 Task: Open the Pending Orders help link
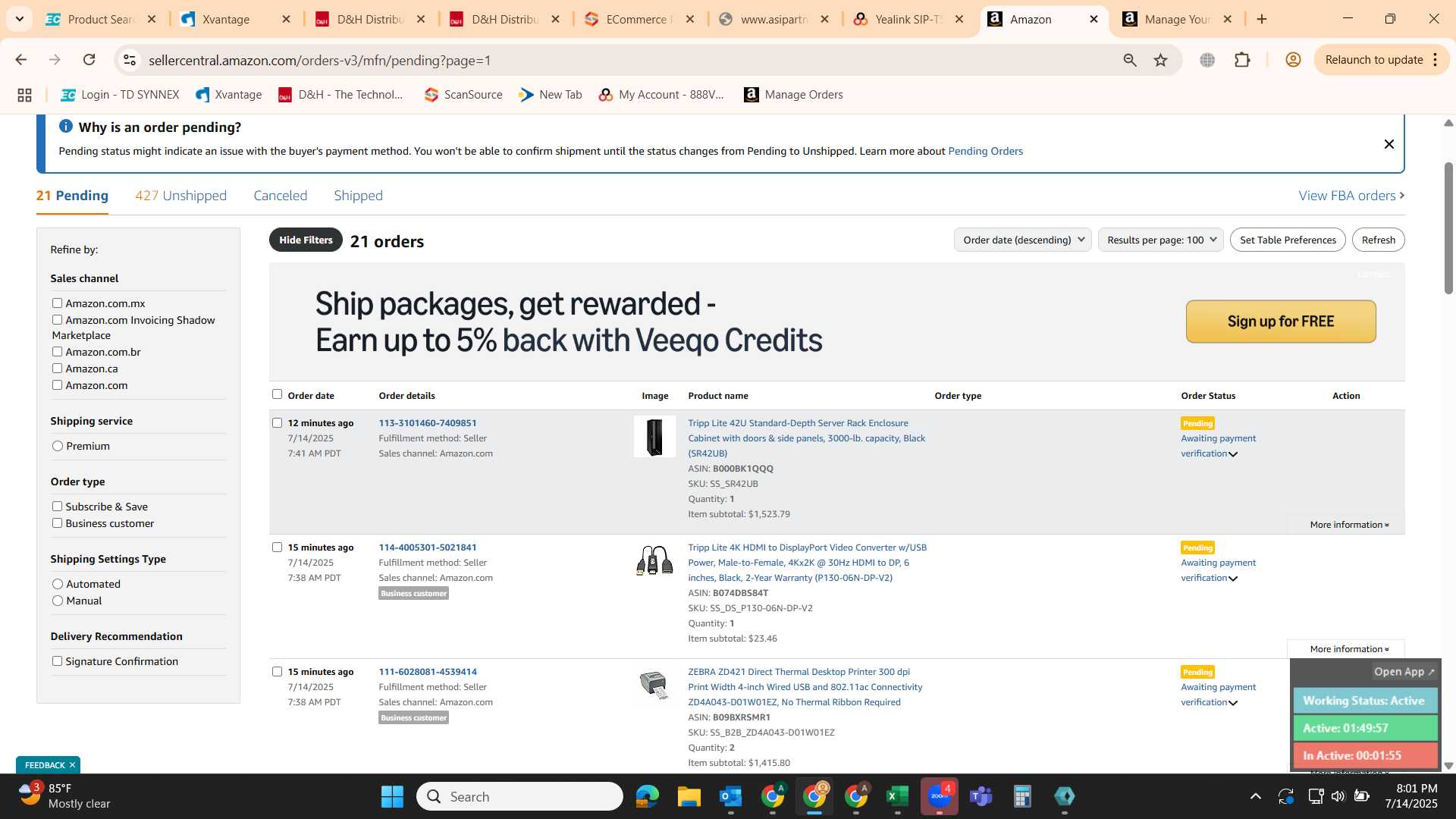[x=985, y=151]
